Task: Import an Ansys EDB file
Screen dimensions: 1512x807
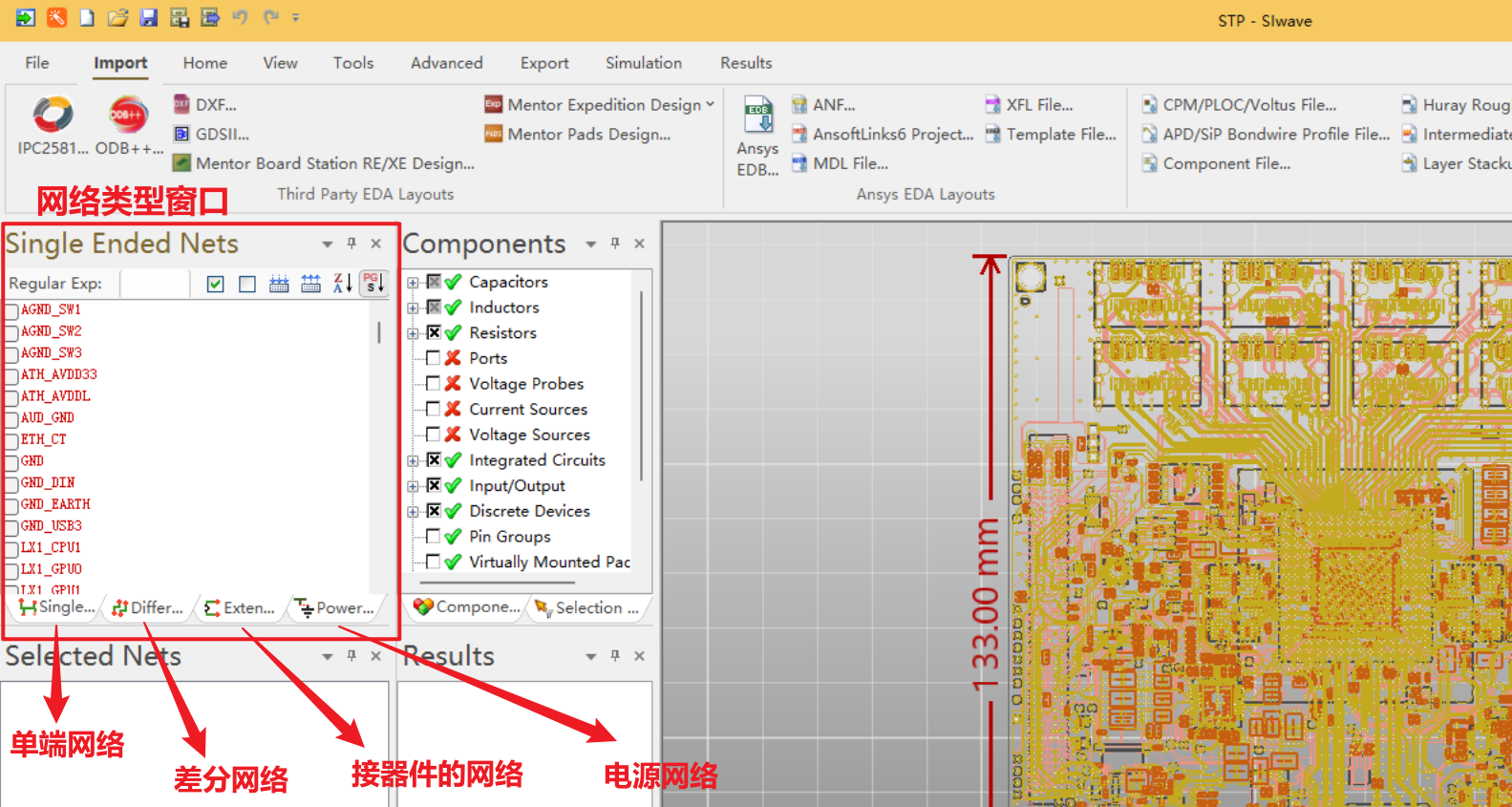Action: click(757, 135)
